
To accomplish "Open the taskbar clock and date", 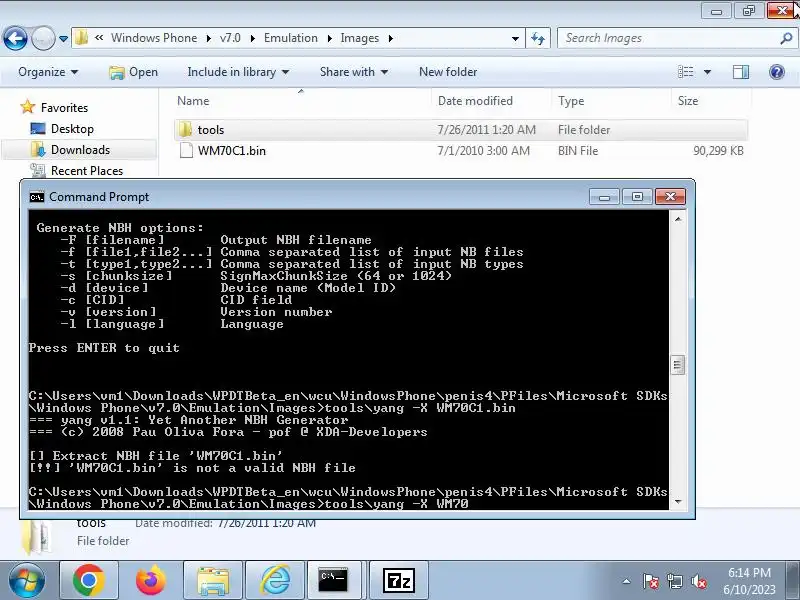I will (749, 581).
